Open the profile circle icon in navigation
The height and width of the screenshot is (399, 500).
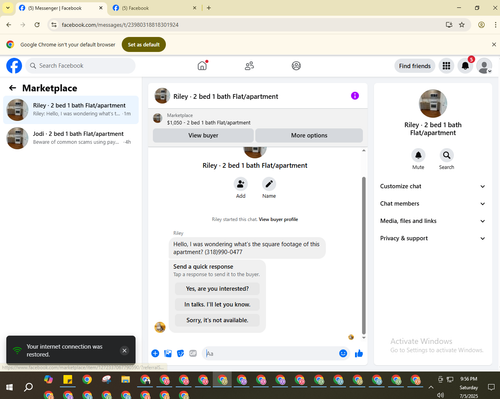pos(296,66)
